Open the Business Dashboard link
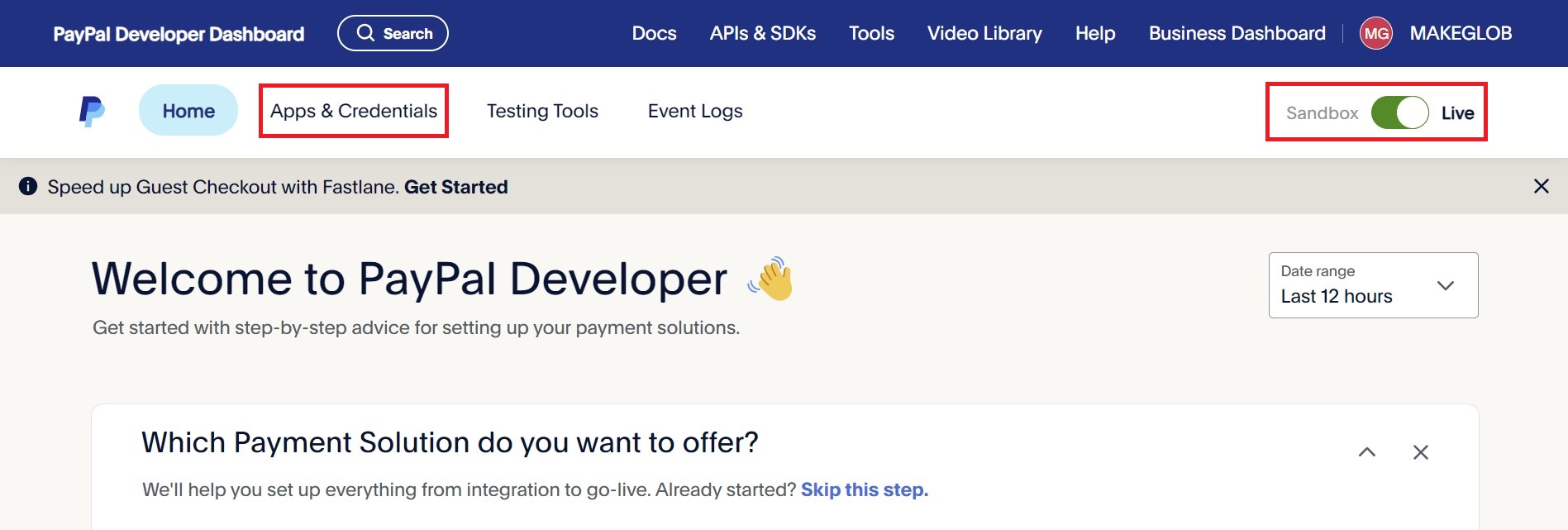 point(1237,34)
